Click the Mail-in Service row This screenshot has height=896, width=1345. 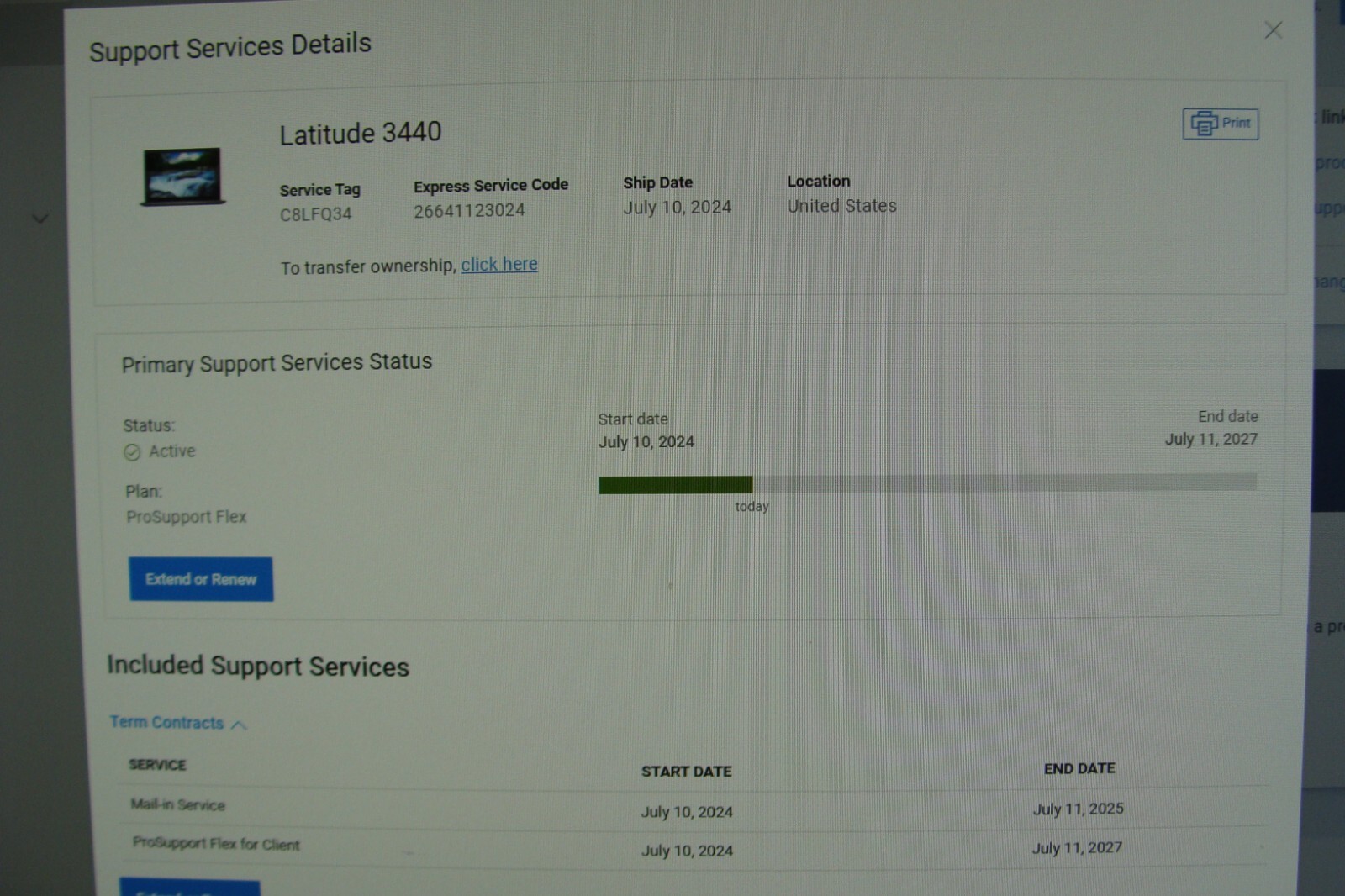click(694, 809)
